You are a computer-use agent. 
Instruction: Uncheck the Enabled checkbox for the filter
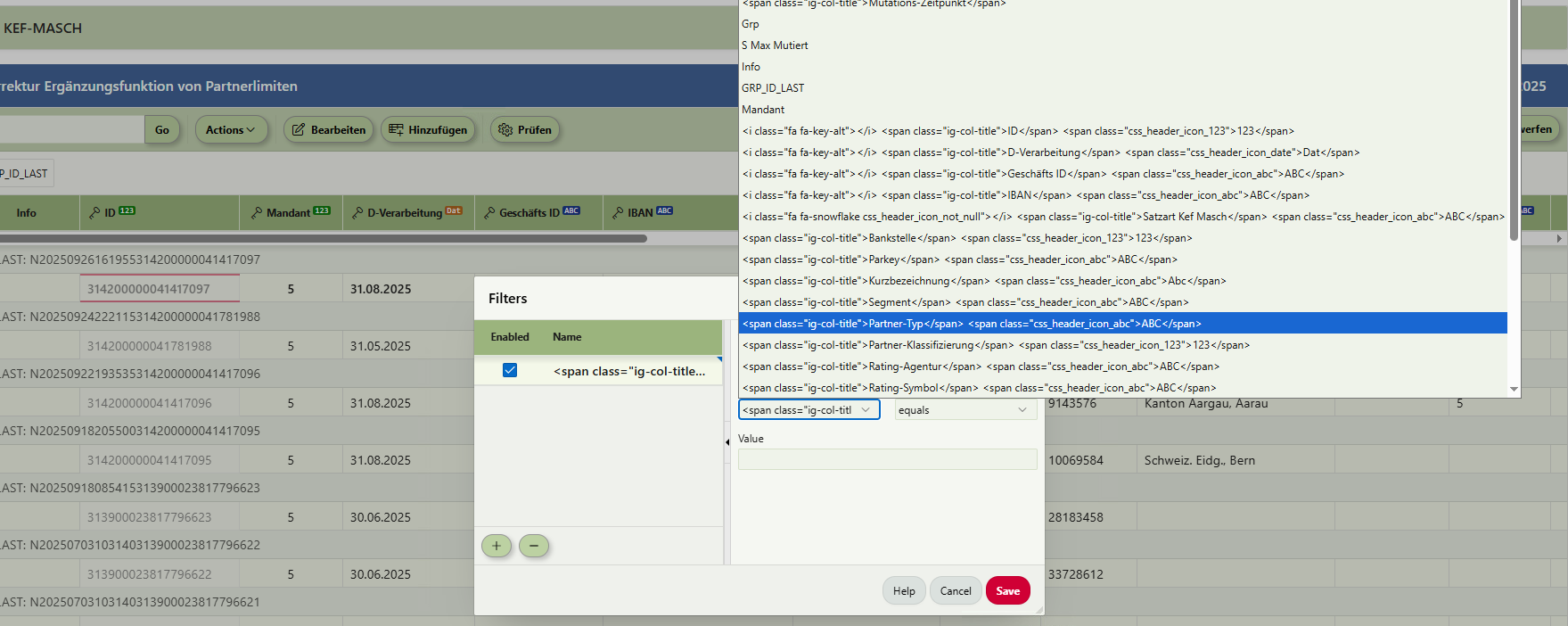[x=510, y=370]
